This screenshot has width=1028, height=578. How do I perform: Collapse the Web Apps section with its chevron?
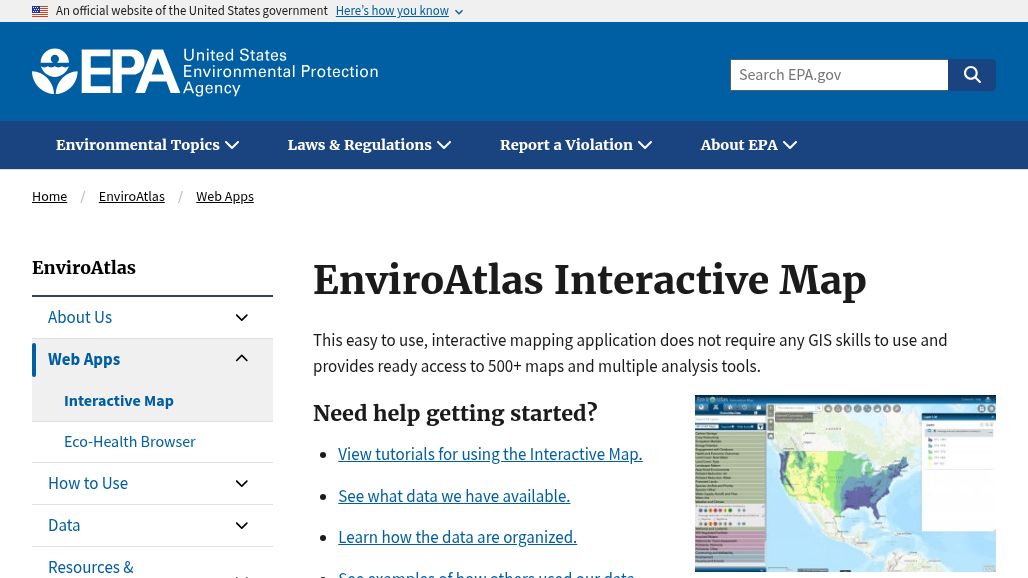point(241,358)
